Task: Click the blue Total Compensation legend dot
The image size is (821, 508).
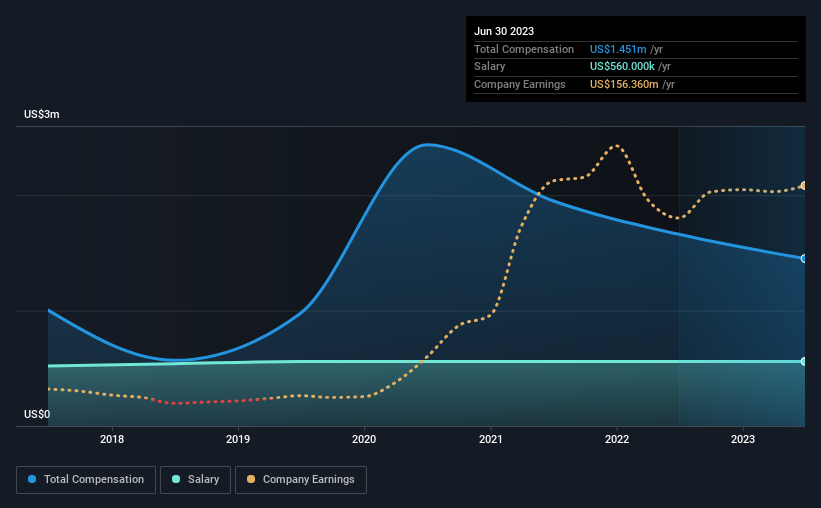Action: [x=32, y=479]
